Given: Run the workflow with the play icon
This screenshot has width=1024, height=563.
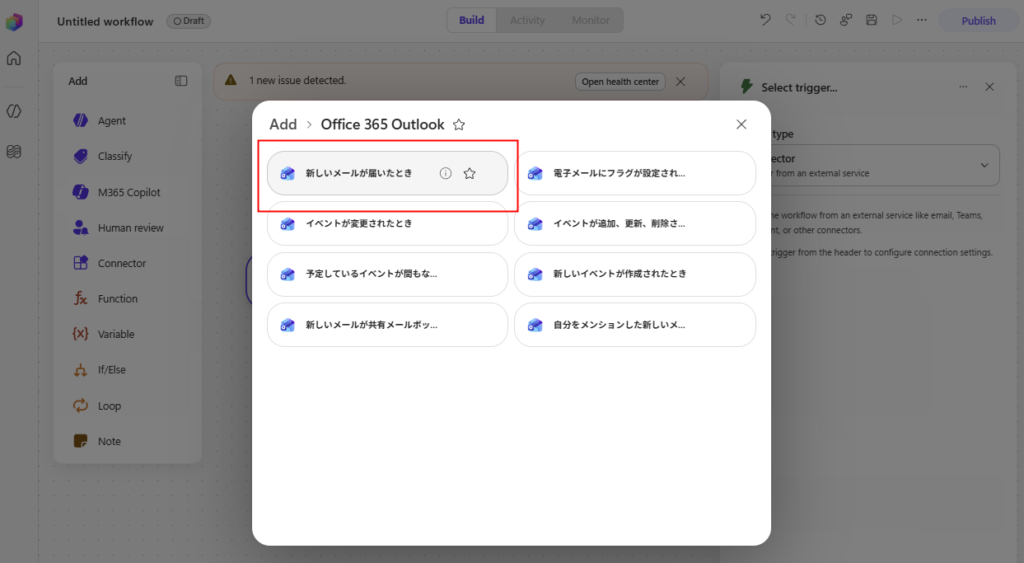Looking at the screenshot, I should [x=897, y=20].
